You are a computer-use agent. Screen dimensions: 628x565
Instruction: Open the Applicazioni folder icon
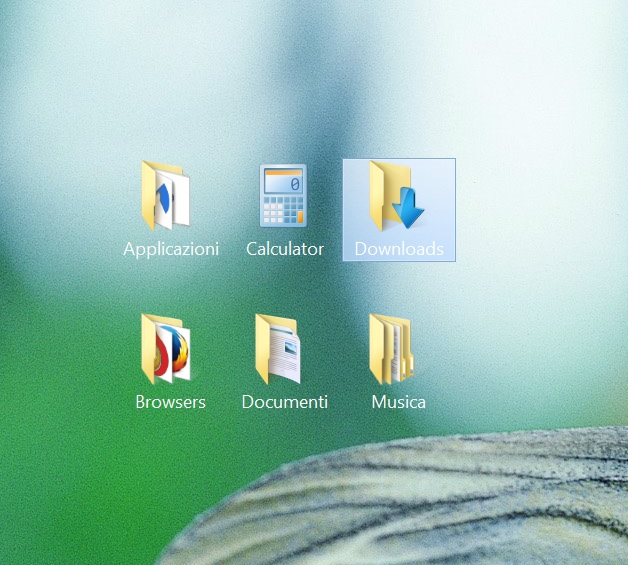[x=166, y=196]
